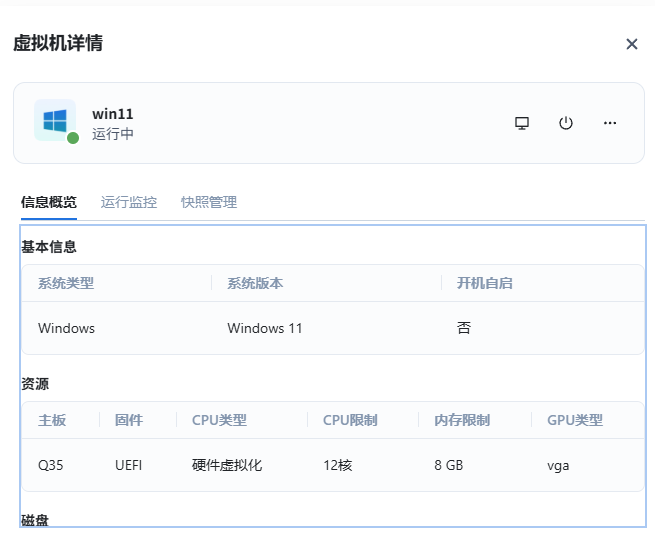Switch to the 运行监控 tab
The width and height of the screenshot is (655, 534).
point(129,202)
